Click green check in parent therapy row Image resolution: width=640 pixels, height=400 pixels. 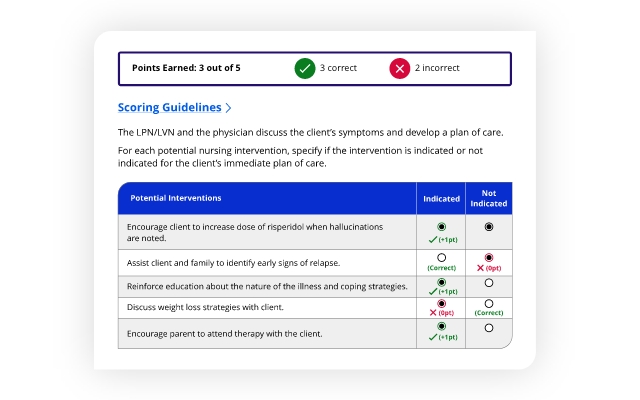pyautogui.click(x=432, y=338)
